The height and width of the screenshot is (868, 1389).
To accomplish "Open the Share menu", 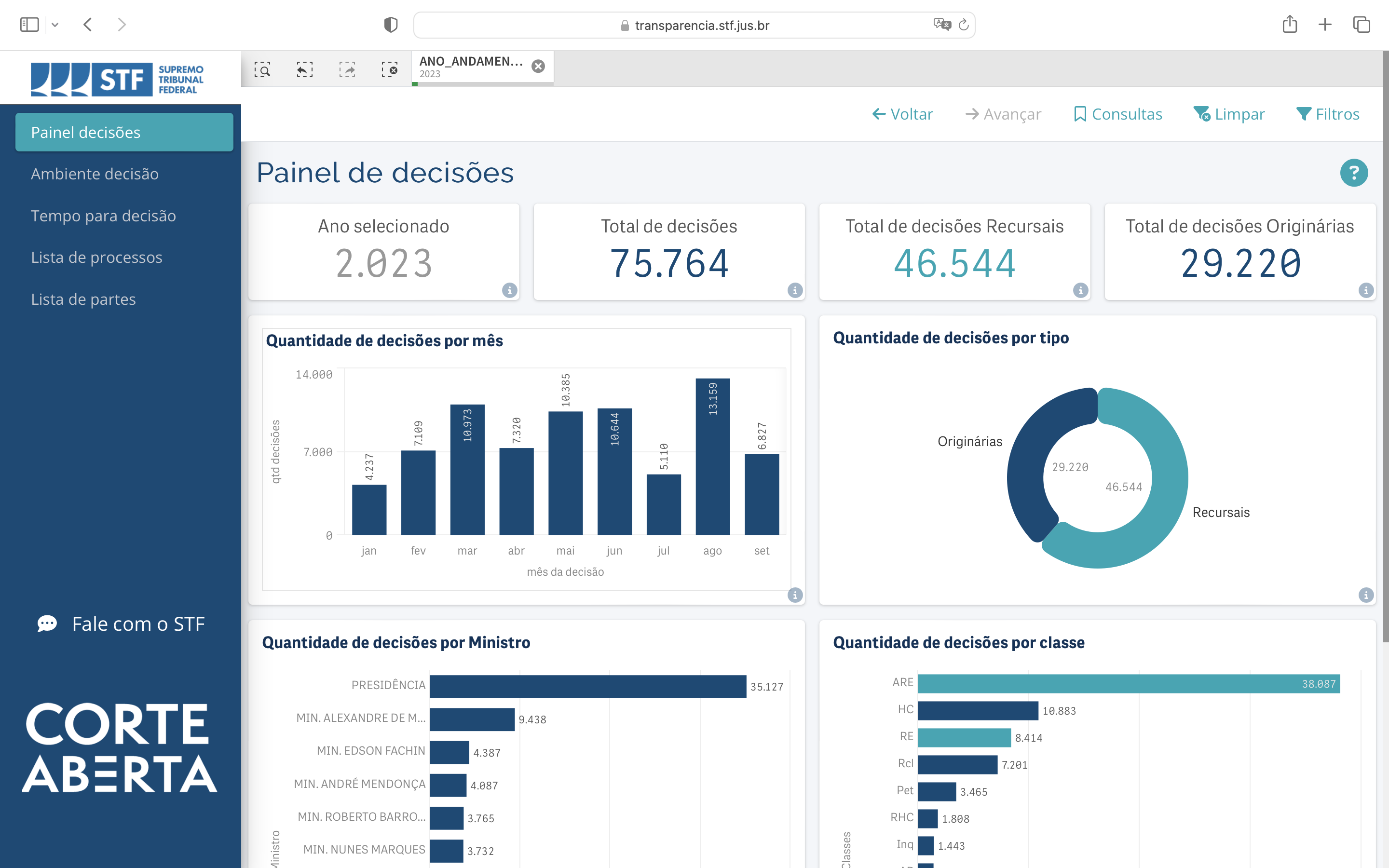I will pos(1290,24).
